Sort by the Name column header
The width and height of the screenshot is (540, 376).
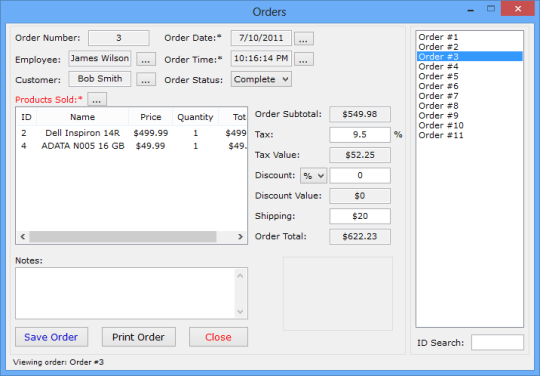pyautogui.click(x=83, y=117)
